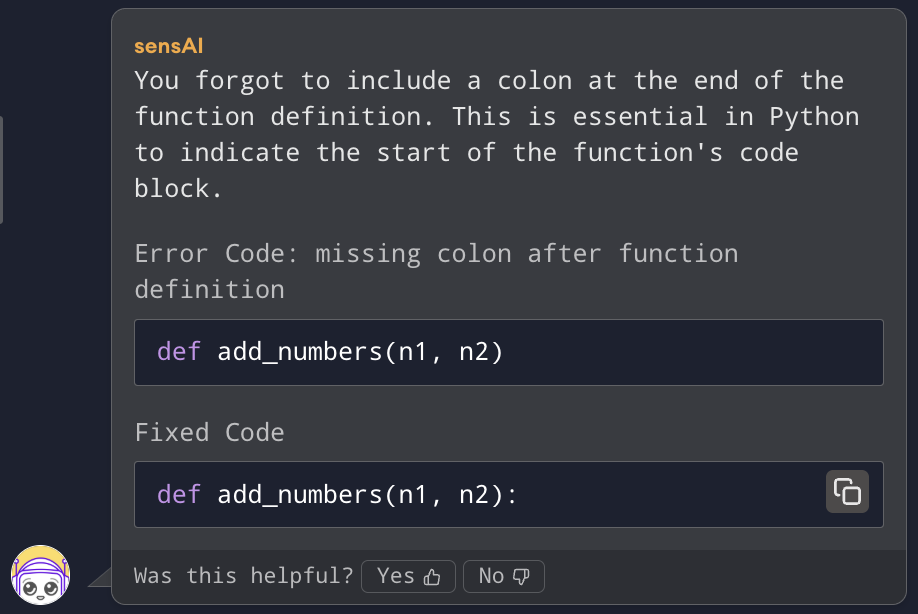The height and width of the screenshot is (614, 918).
Task: Click the grey scrollbar handle at left edge
Action: click(1, 170)
